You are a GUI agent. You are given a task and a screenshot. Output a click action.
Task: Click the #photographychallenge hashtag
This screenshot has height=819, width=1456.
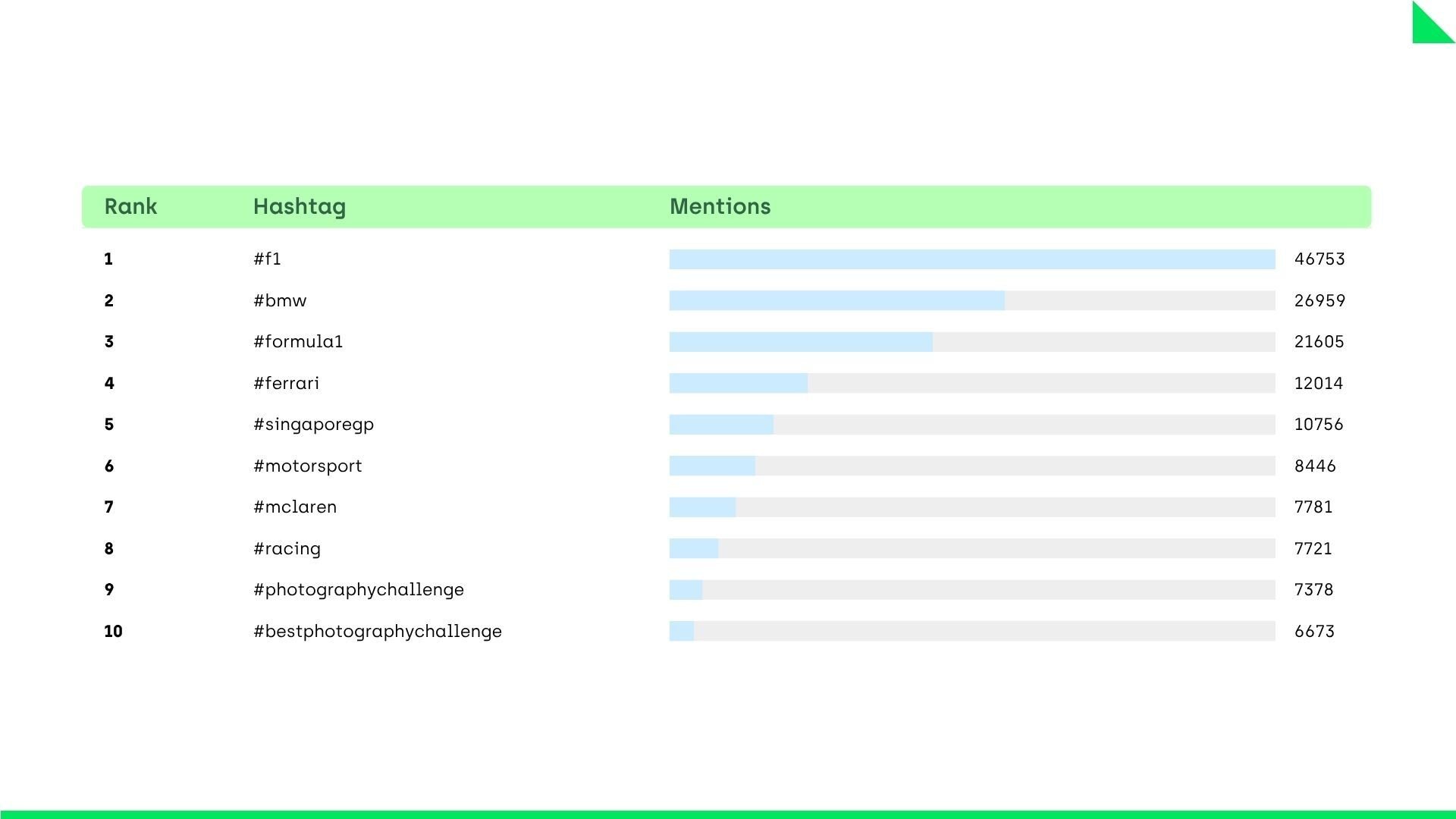coord(358,590)
